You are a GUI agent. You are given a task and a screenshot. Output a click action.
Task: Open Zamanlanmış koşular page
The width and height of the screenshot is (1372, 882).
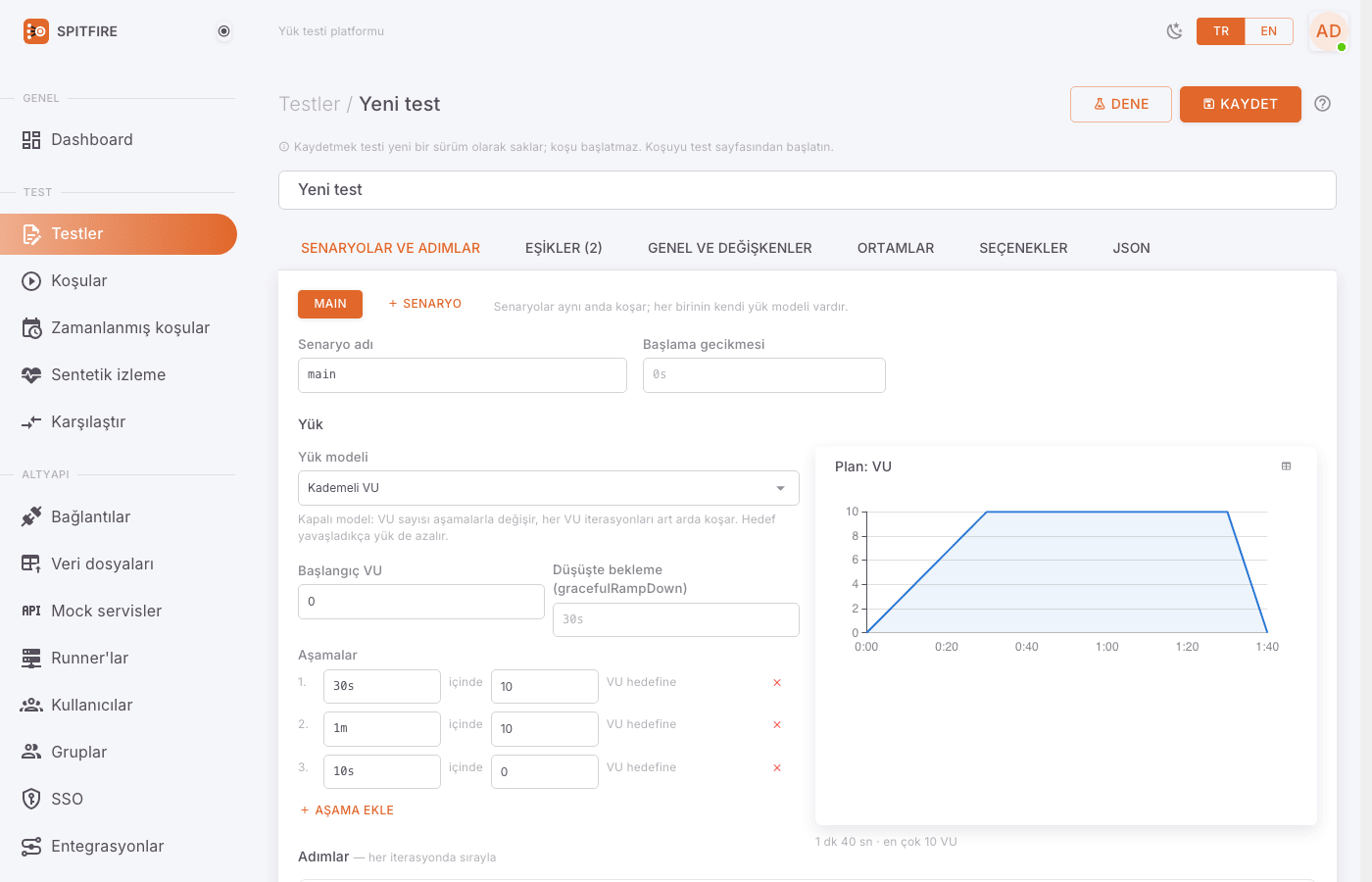pyautogui.click(x=119, y=328)
